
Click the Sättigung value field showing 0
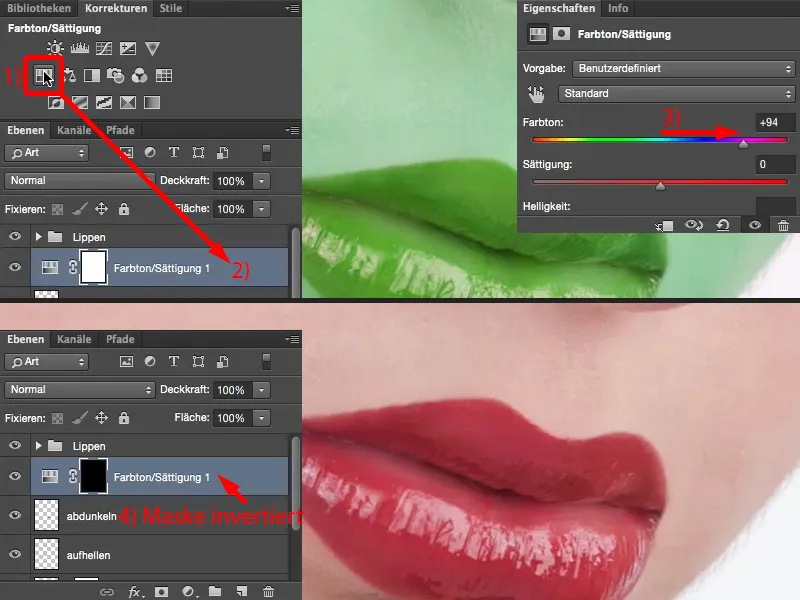click(x=774, y=164)
